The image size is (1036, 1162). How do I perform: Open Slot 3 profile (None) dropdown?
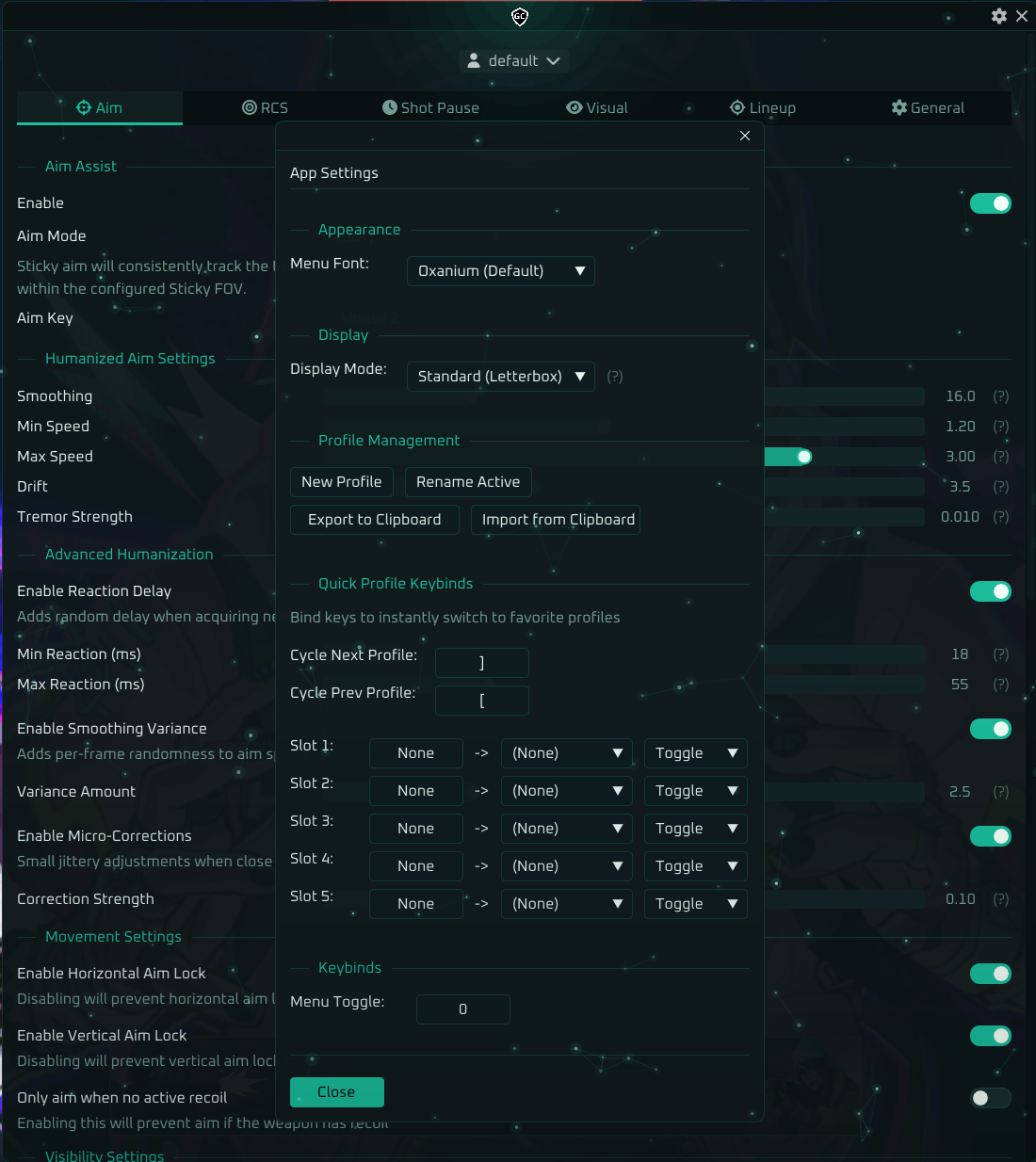coord(567,829)
